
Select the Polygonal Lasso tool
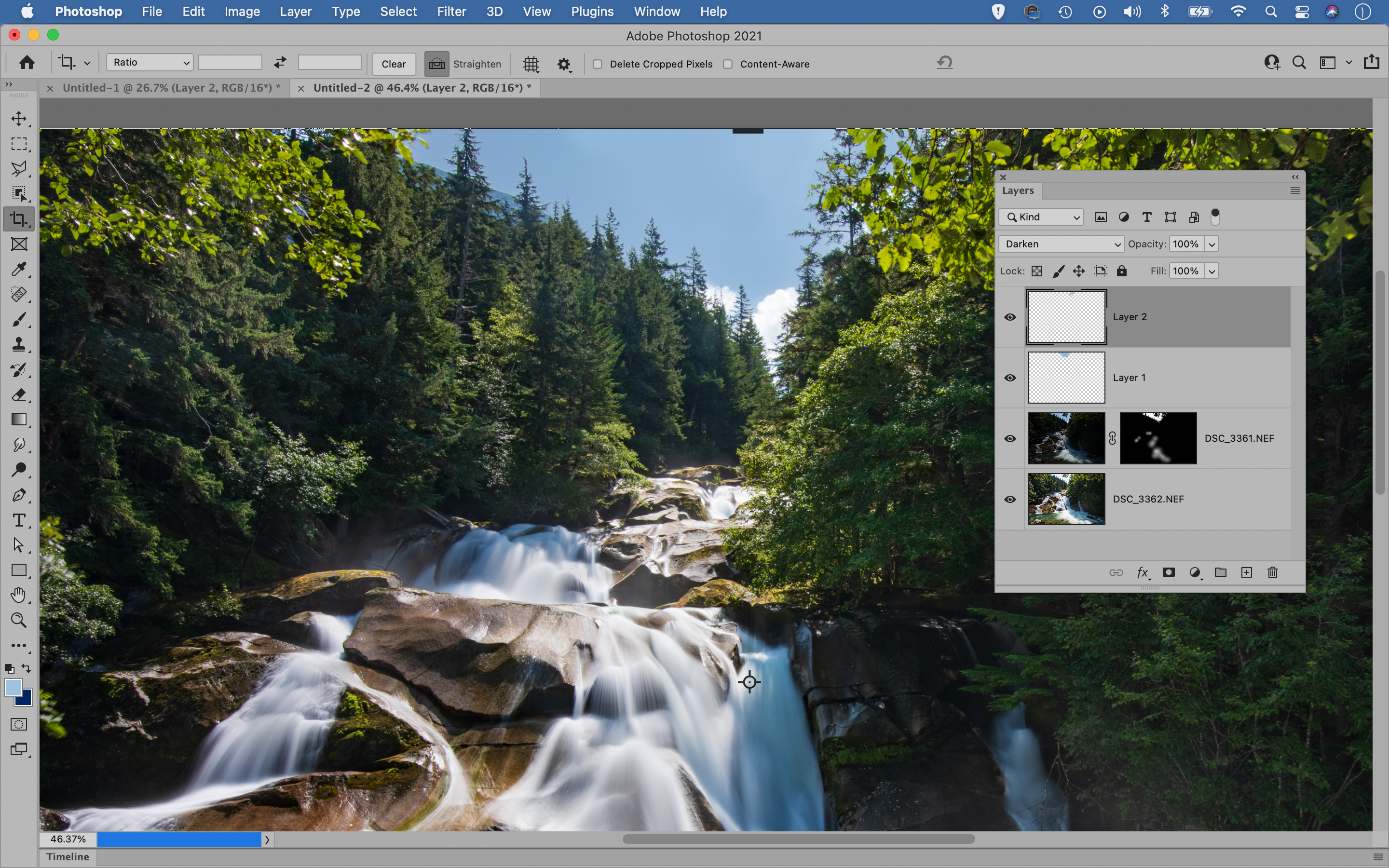click(x=19, y=169)
